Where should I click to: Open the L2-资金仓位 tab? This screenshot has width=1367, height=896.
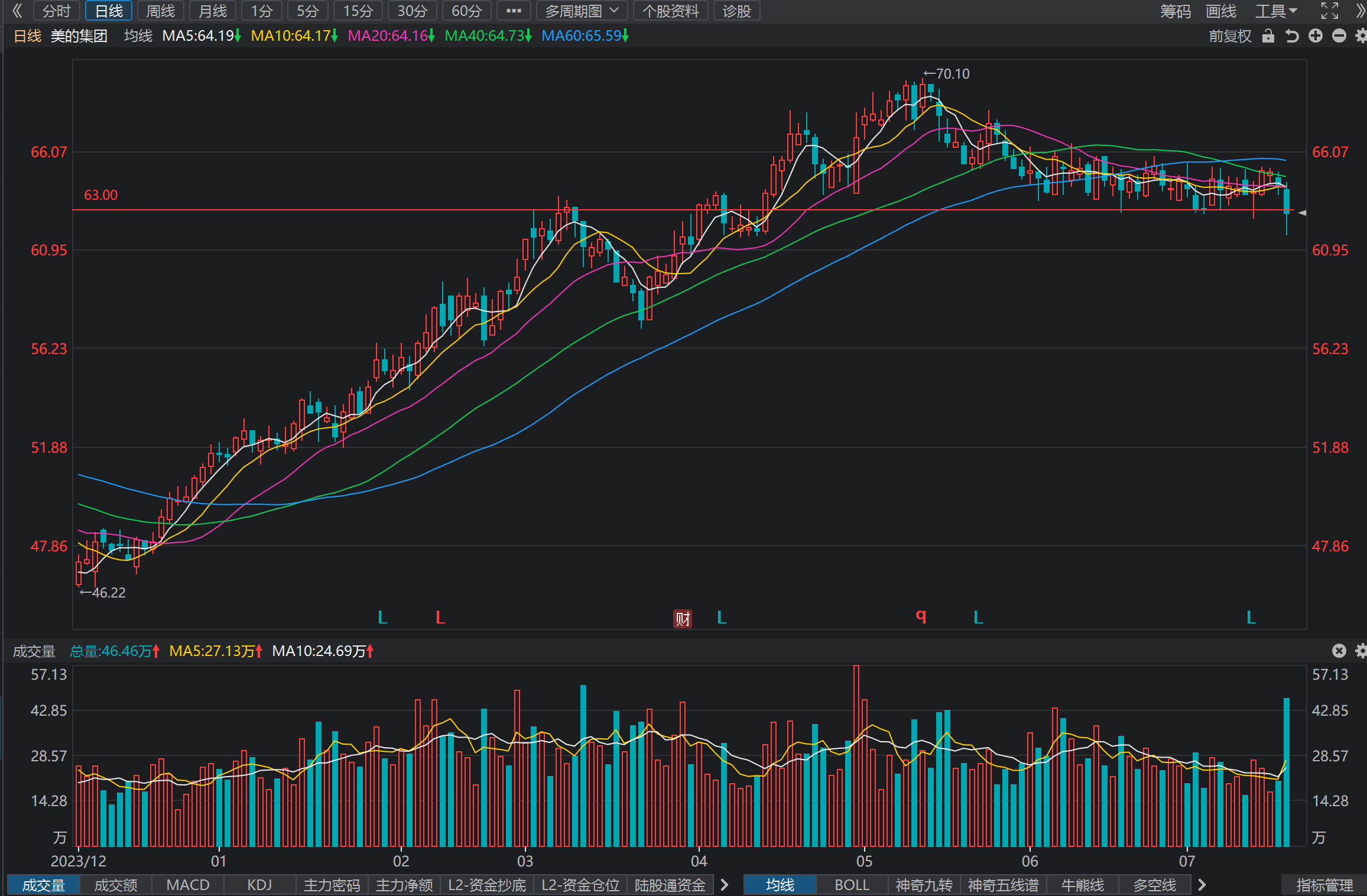pos(580,885)
